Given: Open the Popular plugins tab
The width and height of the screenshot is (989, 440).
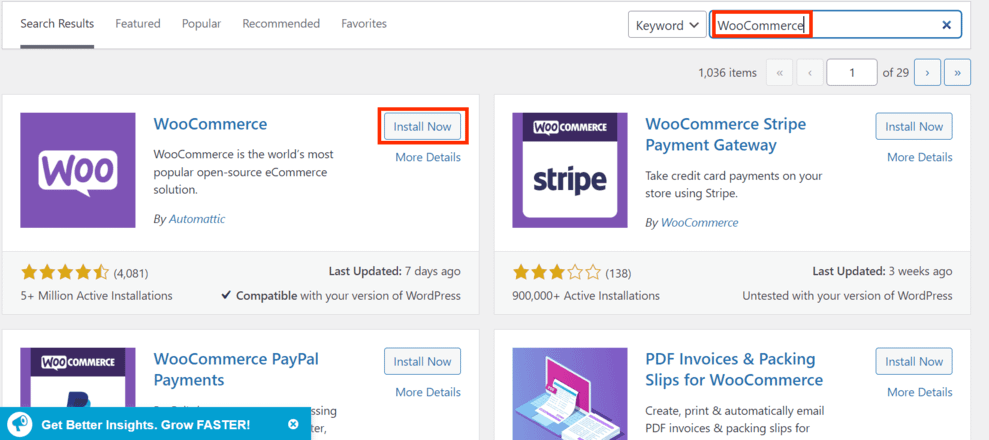Looking at the screenshot, I should (201, 24).
